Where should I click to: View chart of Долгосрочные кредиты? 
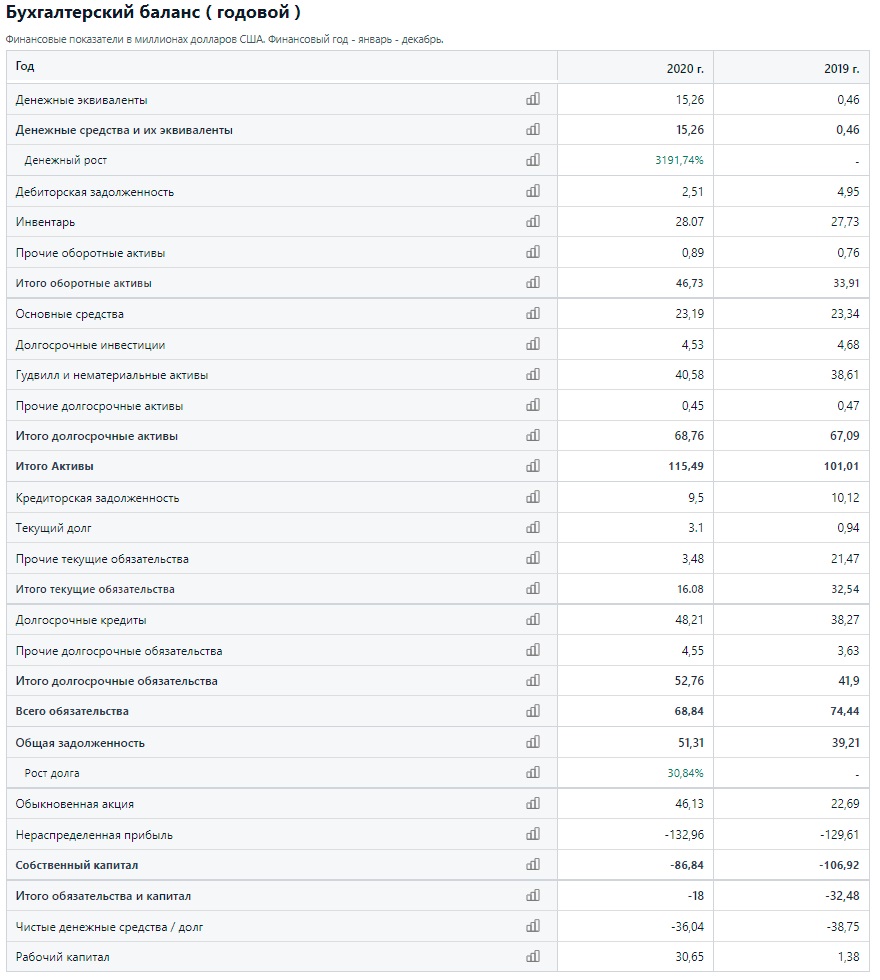[532, 619]
